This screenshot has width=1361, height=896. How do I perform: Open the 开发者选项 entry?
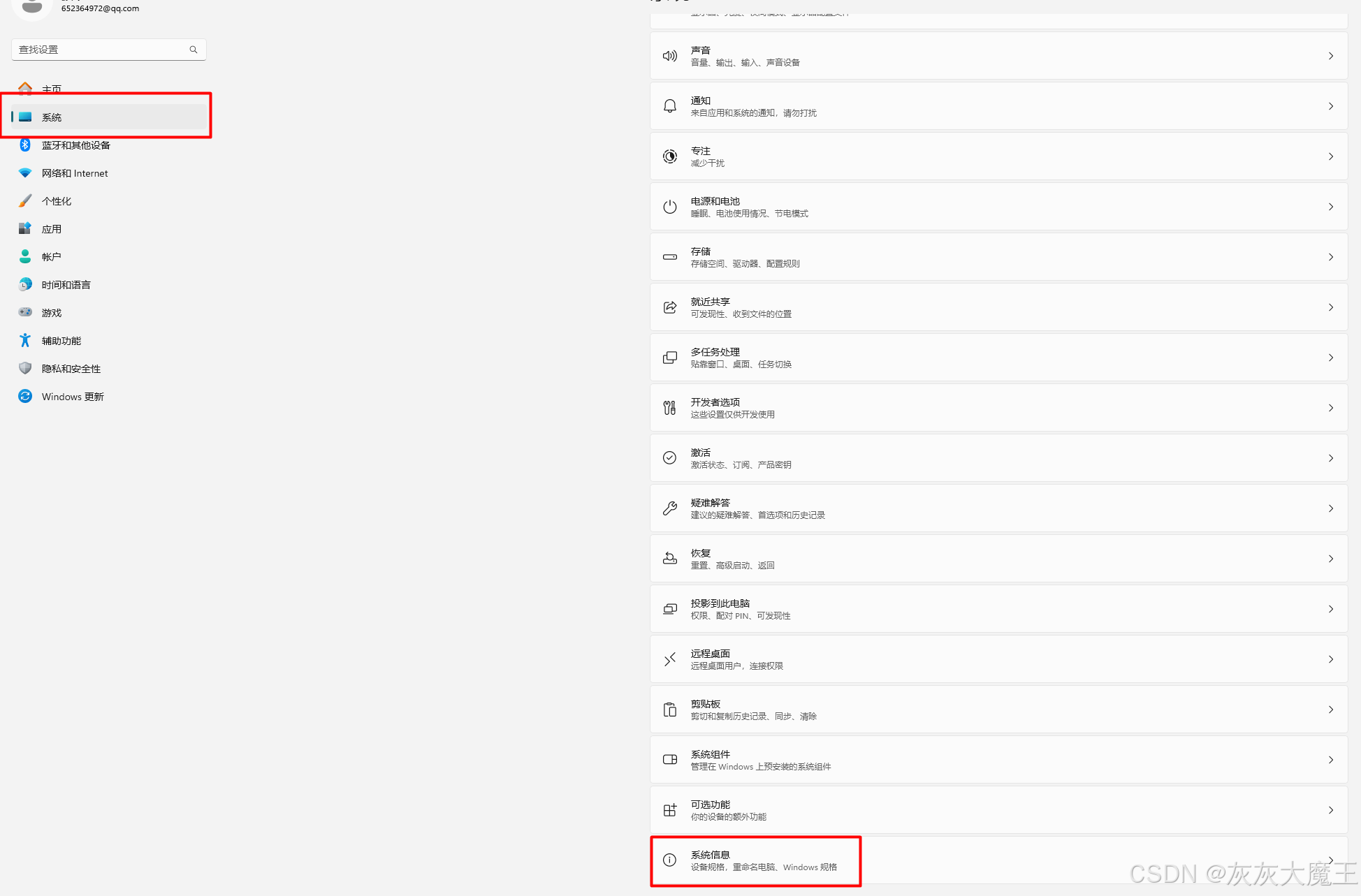998,408
